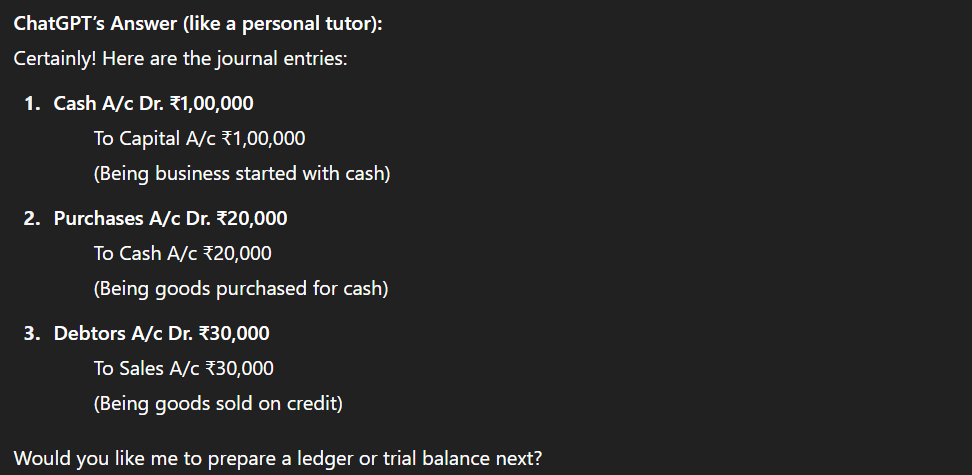Click the line "Certainly! Here are the journal entries:"
The width and height of the screenshot is (972, 475).
(x=180, y=59)
